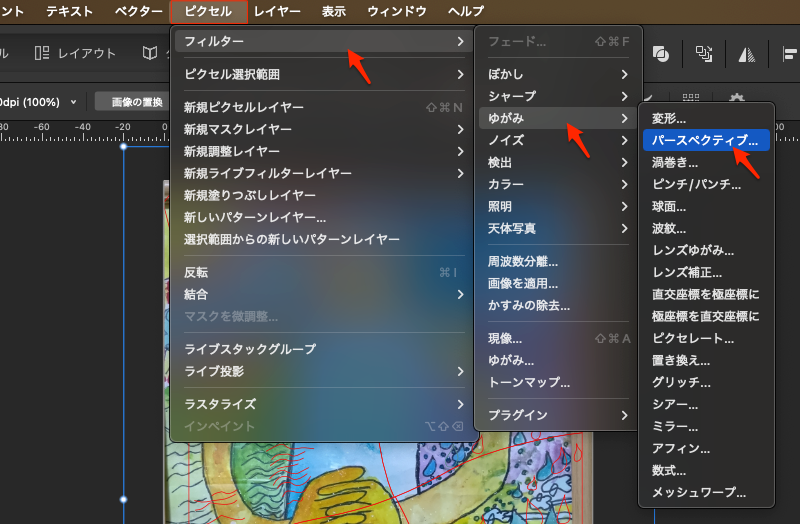Image resolution: width=800 pixels, height=524 pixels.
Task: Expand the プラグイン submenu
Action: (x=557, y=415)
